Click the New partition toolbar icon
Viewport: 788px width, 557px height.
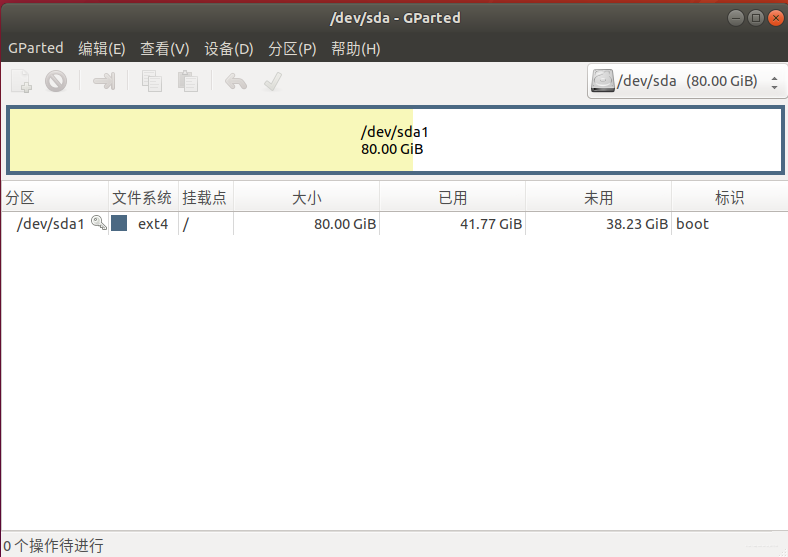tap(21, 81)
